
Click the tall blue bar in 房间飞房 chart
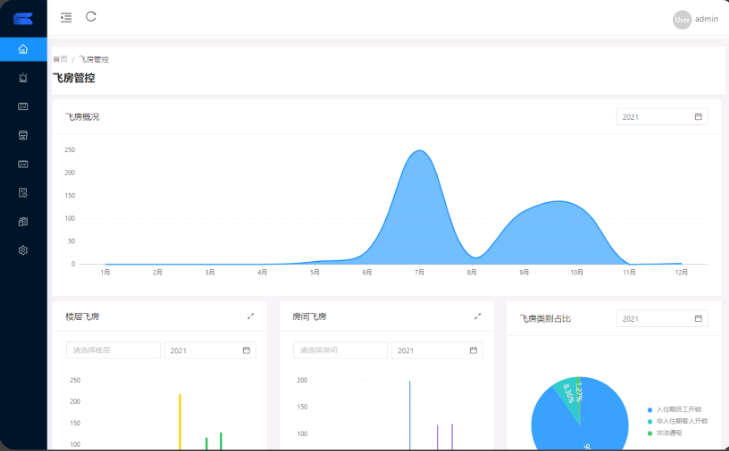click(410, 415)
